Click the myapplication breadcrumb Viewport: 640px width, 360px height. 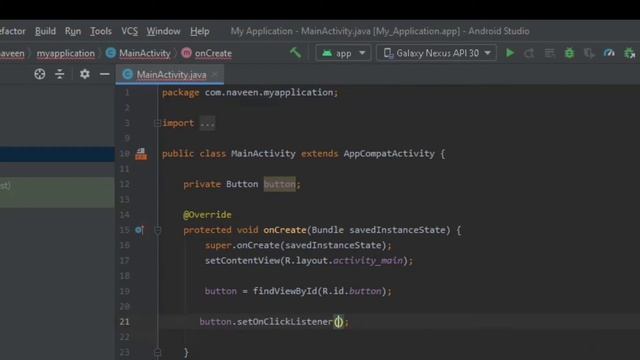(x=65, y=53)
